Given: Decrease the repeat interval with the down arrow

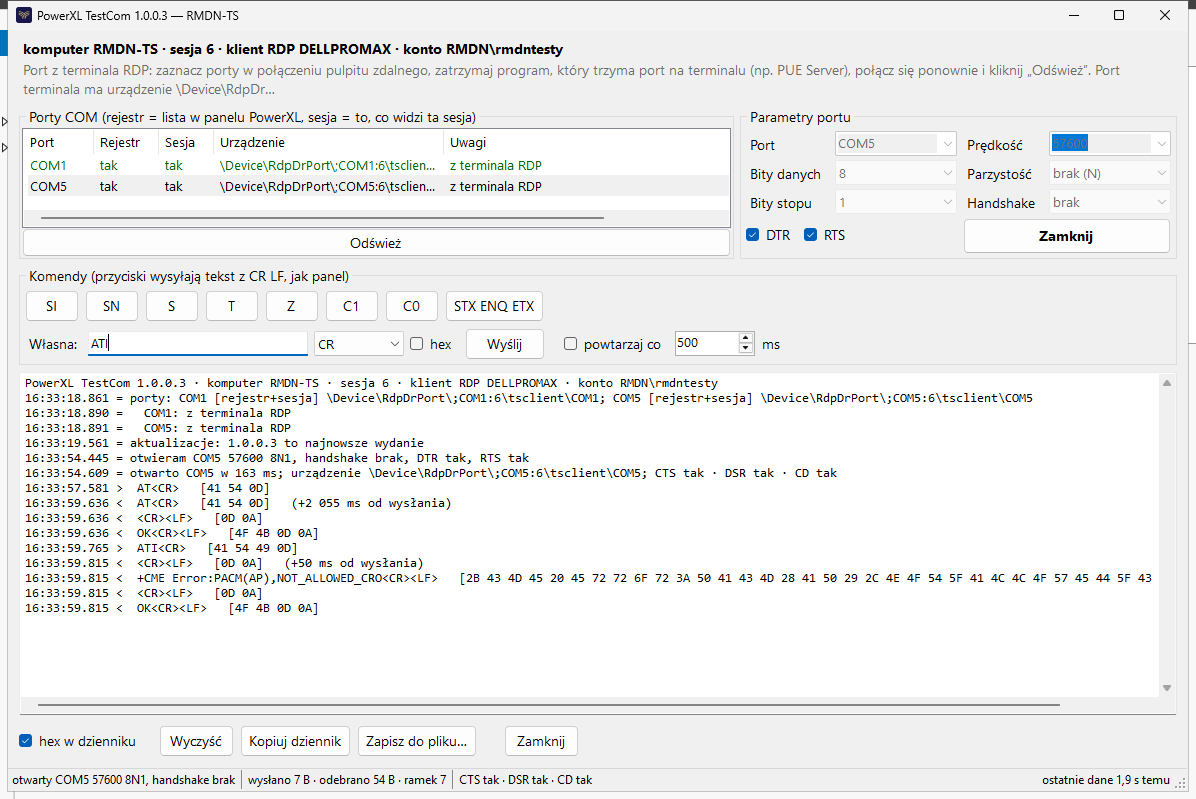Looking at the screenshot, I should tap(746, 349).
